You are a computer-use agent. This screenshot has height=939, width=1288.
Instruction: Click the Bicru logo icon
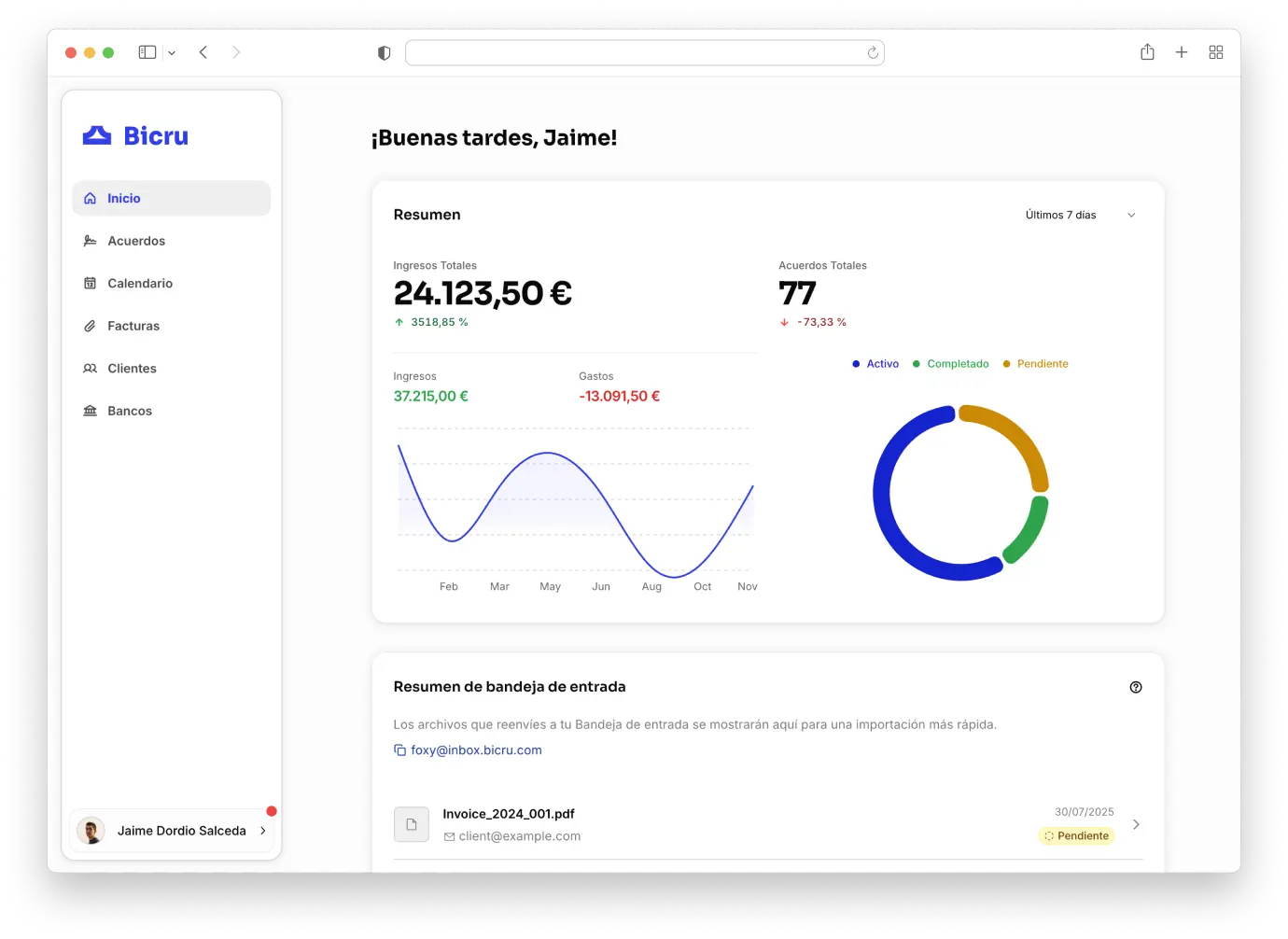coord(97,136)
